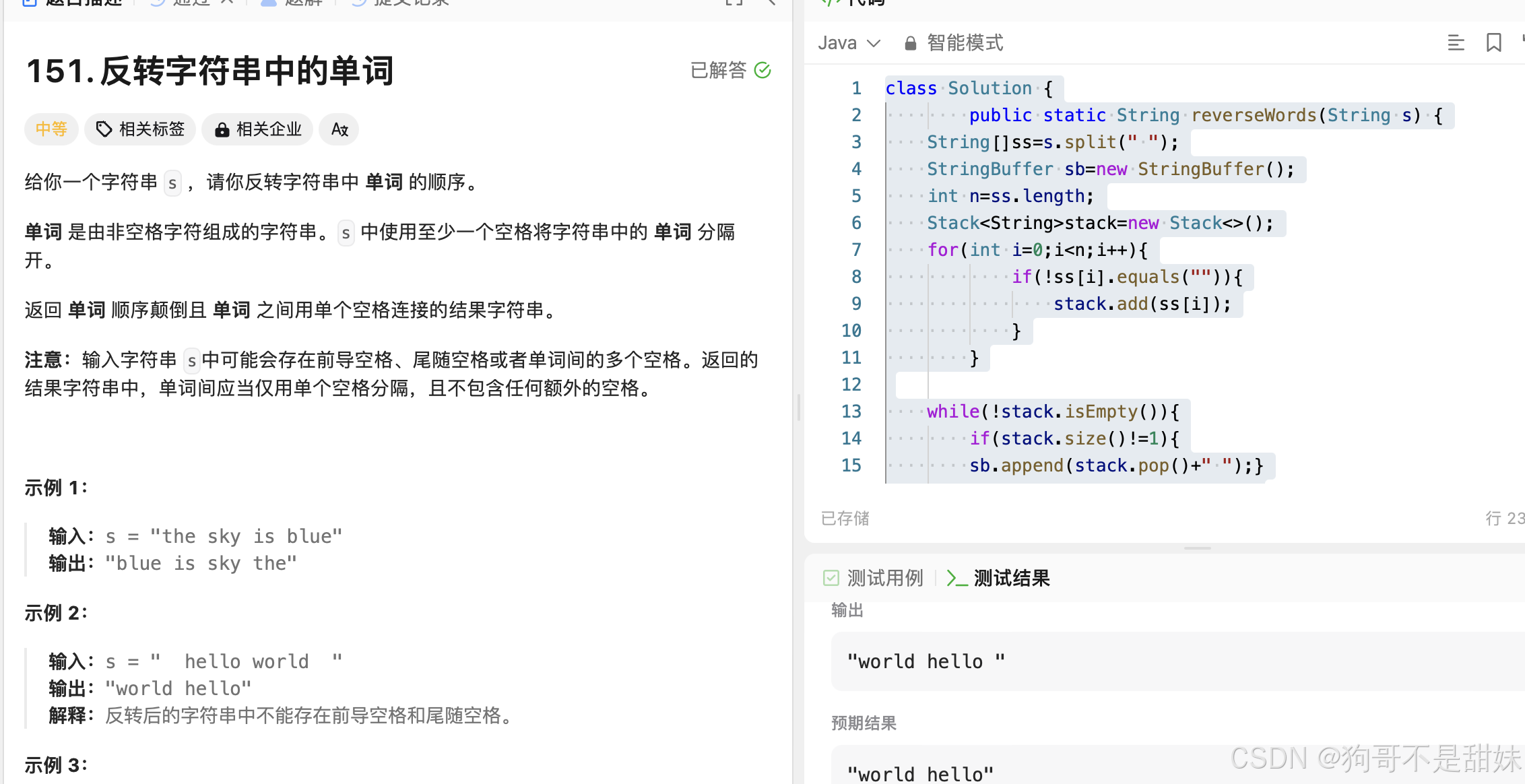
Task: Click the green solved checkmark icon
Action: (x=762, y=70)
